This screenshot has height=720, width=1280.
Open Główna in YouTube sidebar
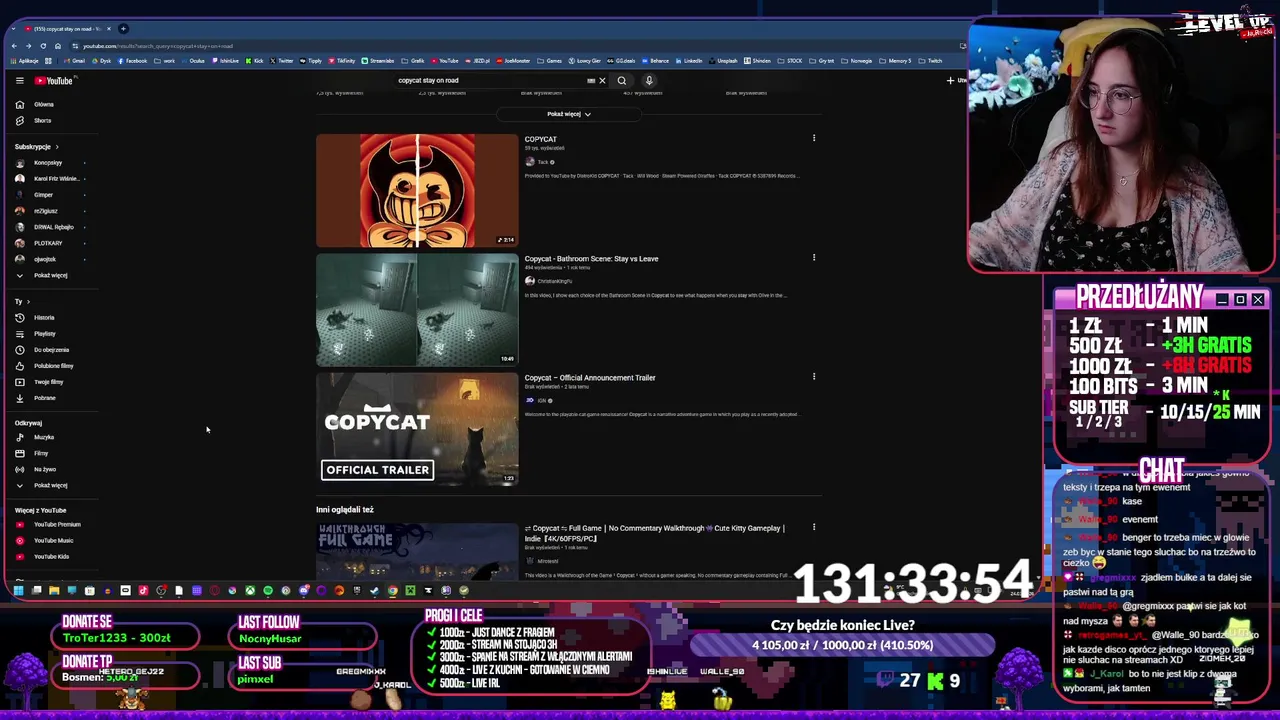coord(44,104)
